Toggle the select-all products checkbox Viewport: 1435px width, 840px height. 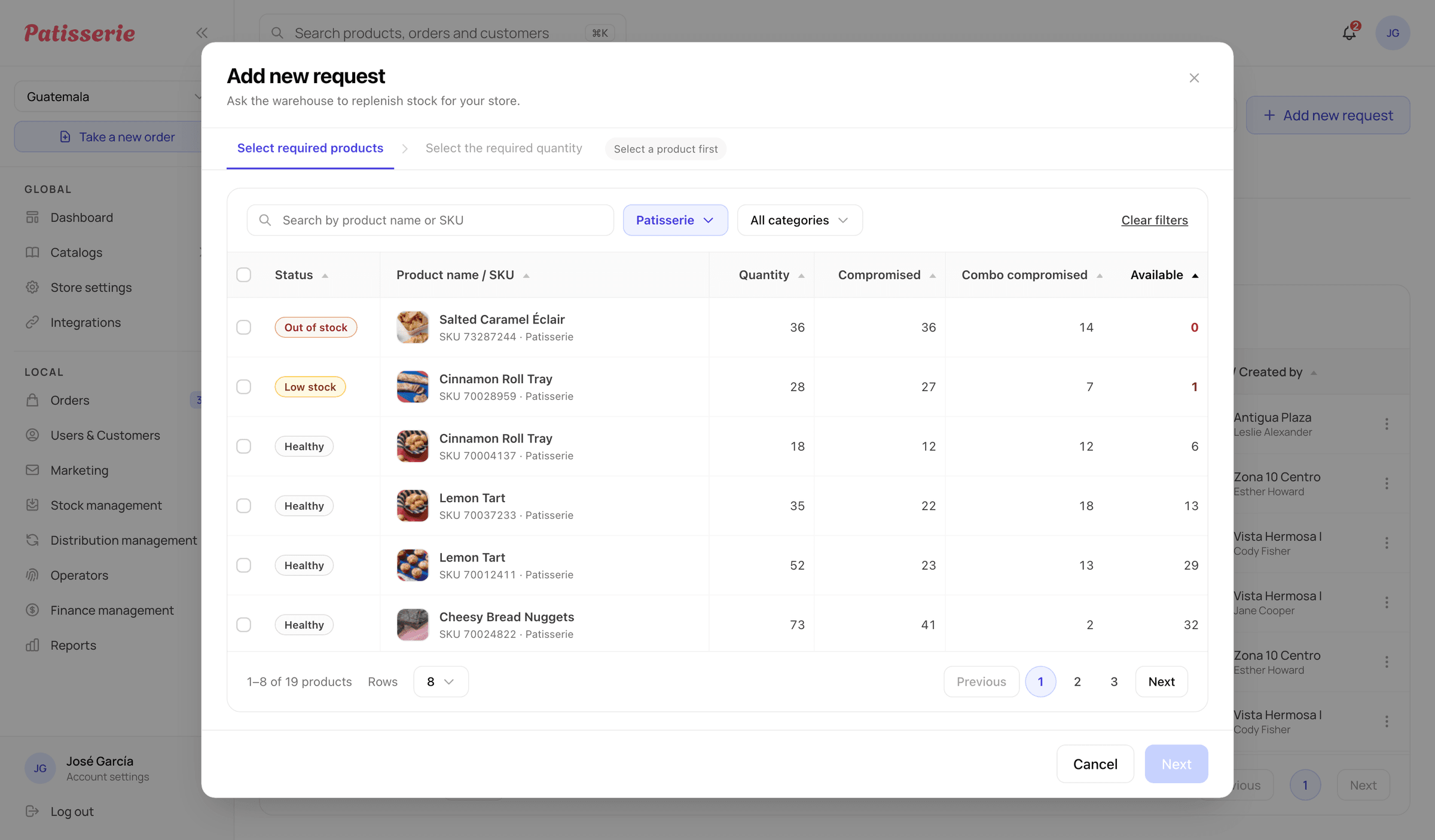pyautogui.click(x=243, y=275)
